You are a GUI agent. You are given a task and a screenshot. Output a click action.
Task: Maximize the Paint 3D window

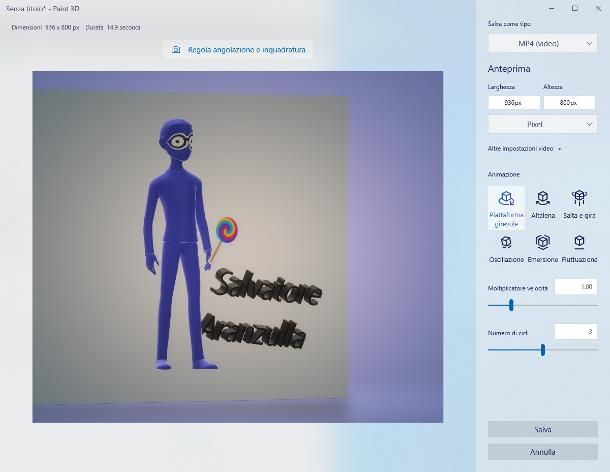pyautogui.click(x=575, y=8)
